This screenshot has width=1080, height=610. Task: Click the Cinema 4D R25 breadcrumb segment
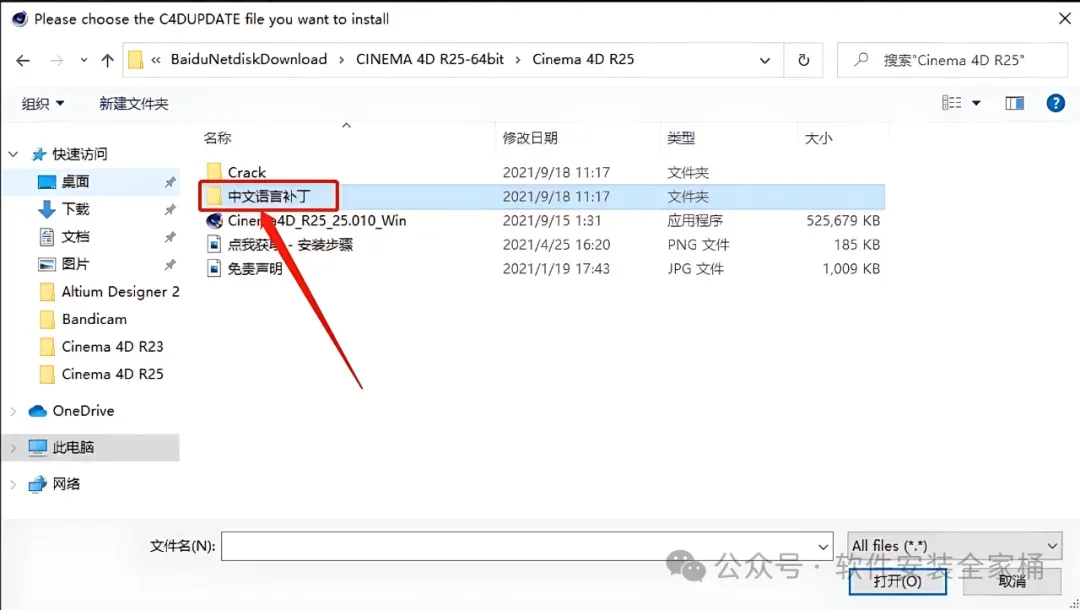click(583, 59)
